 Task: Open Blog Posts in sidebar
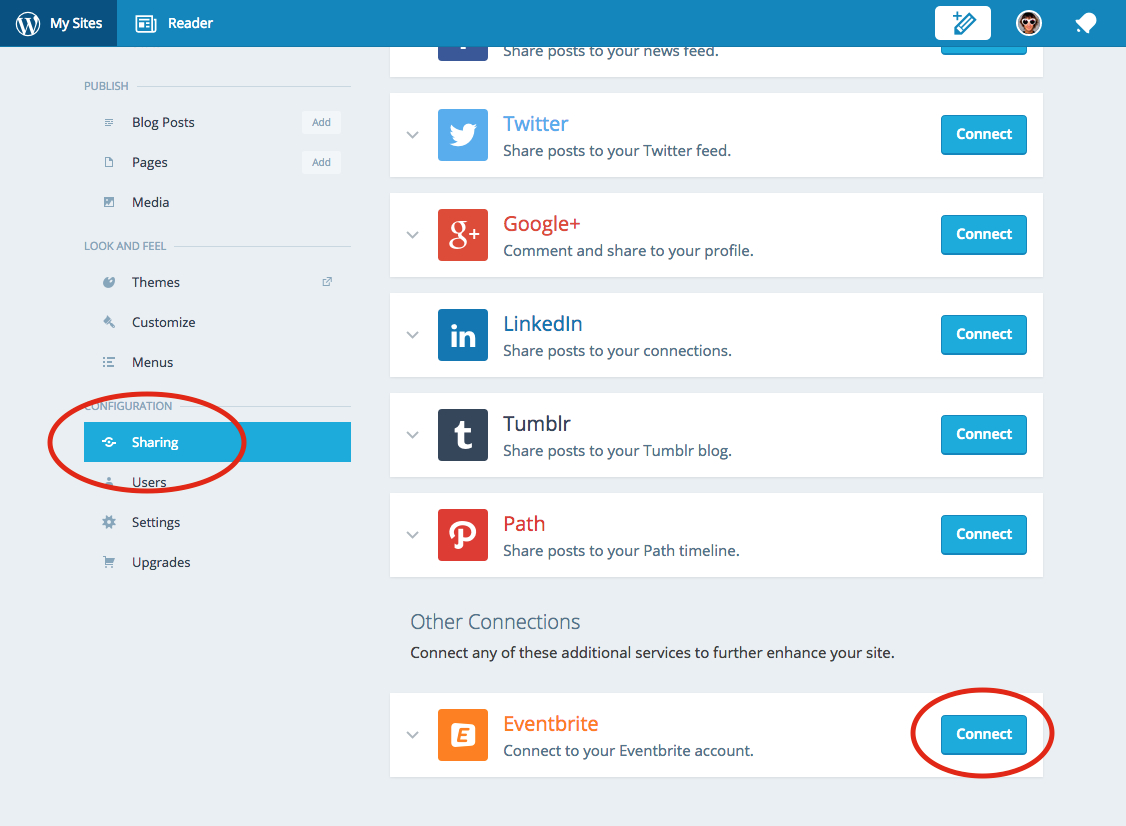click(x=163, y=123)
